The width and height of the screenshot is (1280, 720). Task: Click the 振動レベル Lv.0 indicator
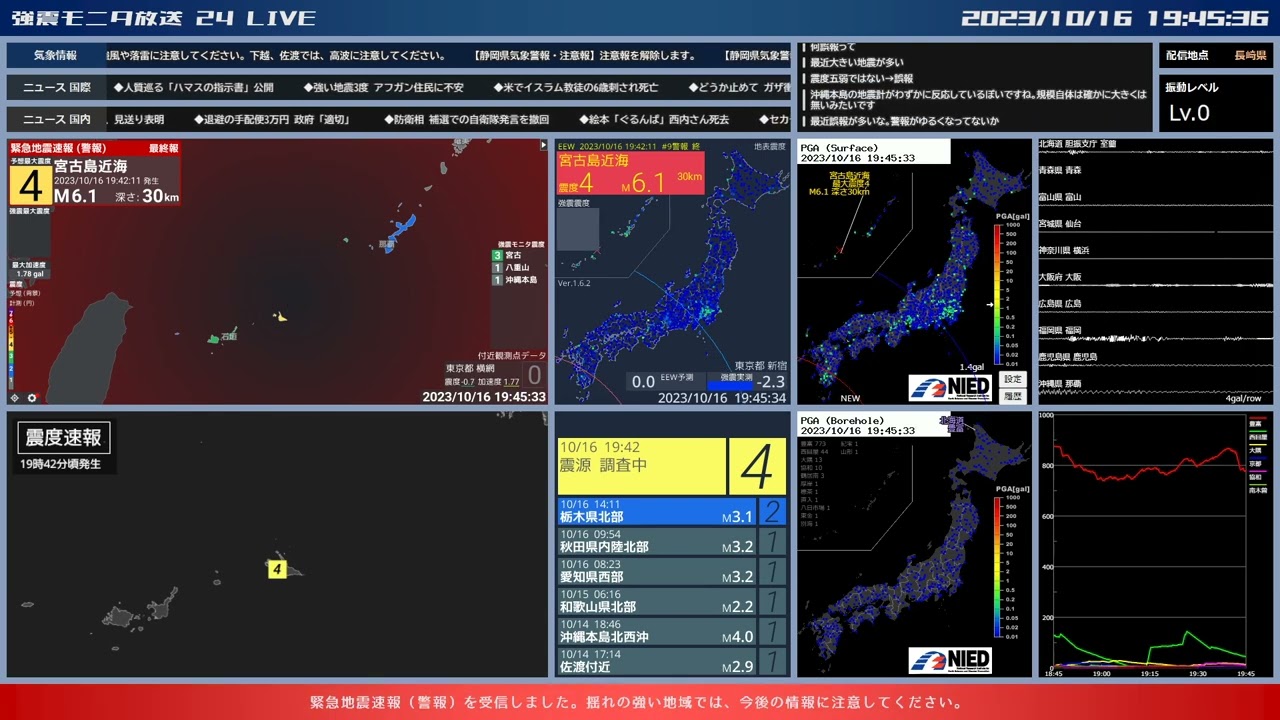click(x=1216, y=103)
